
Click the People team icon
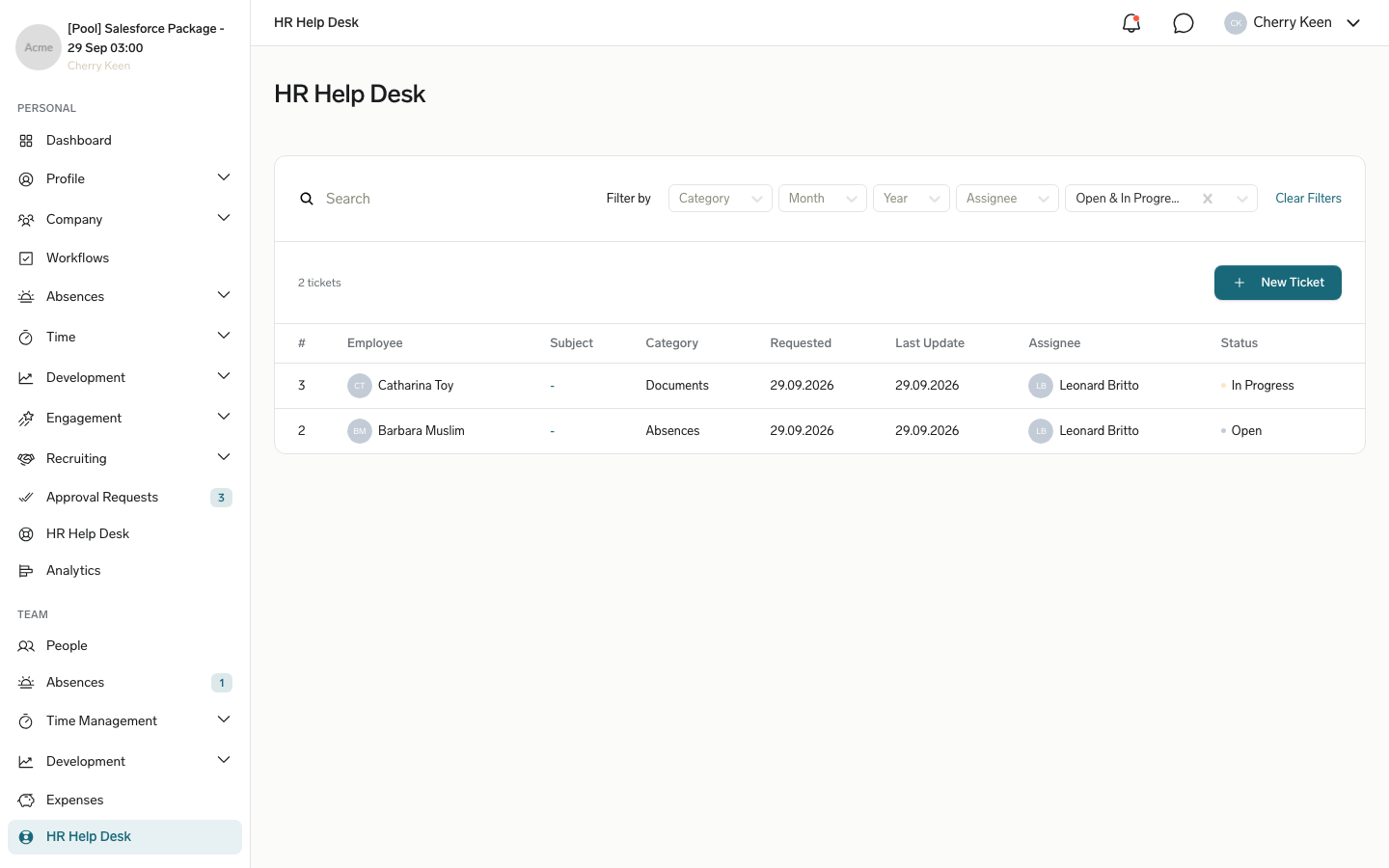[x=26, y=646]
